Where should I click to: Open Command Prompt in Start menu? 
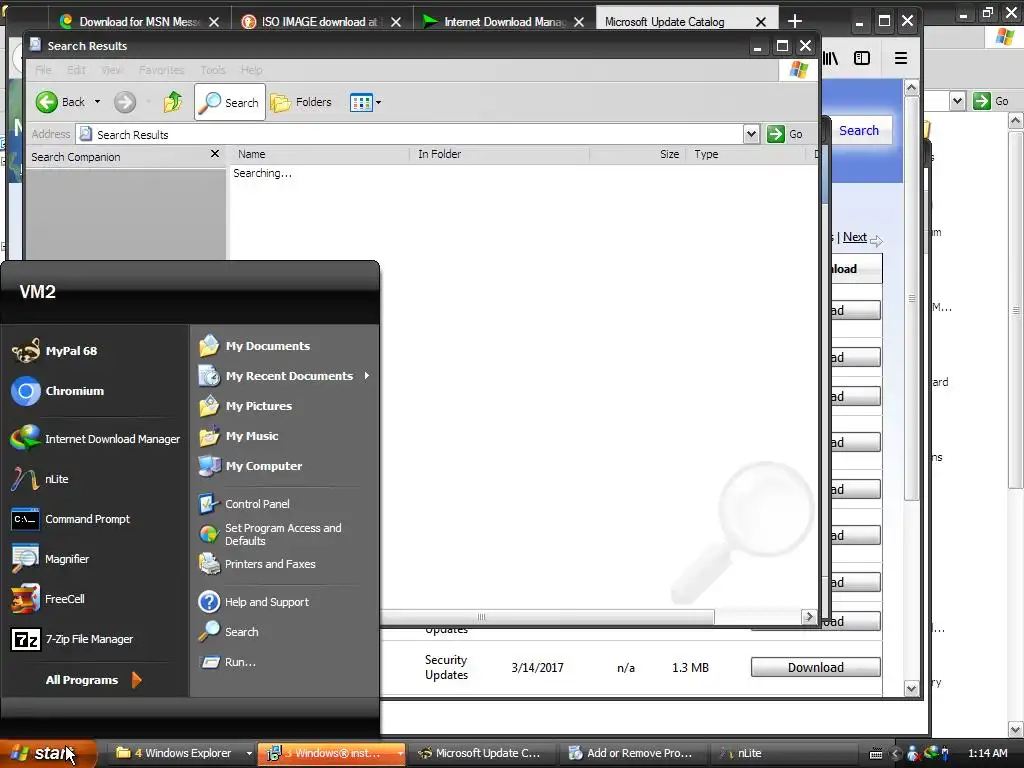tap(71, 519)
